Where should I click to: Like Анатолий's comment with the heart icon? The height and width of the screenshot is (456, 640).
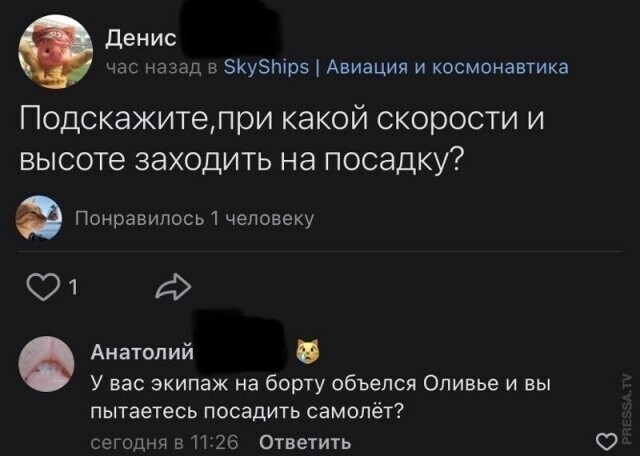pos(605,441)
